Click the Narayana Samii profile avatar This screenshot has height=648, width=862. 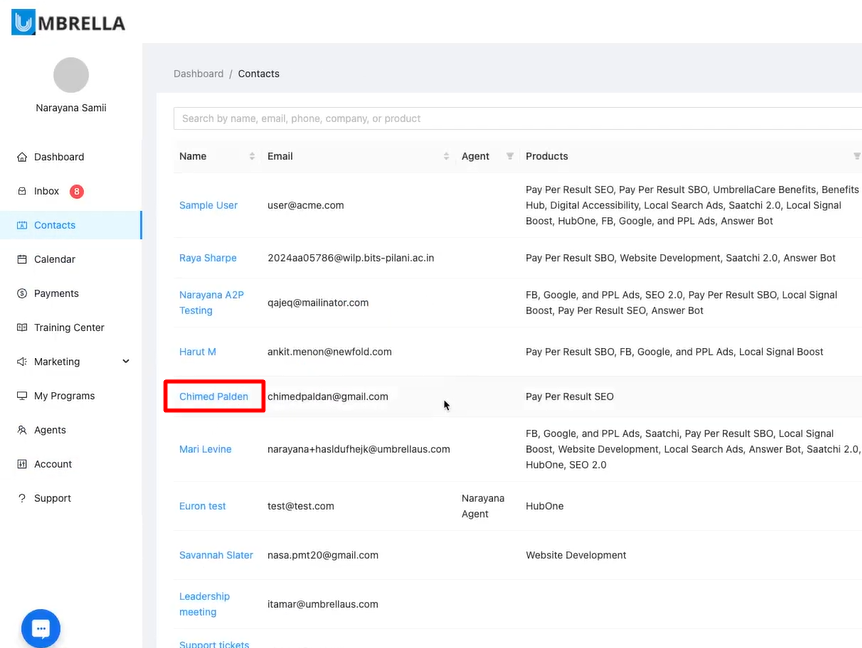click(x=71, y=75)
